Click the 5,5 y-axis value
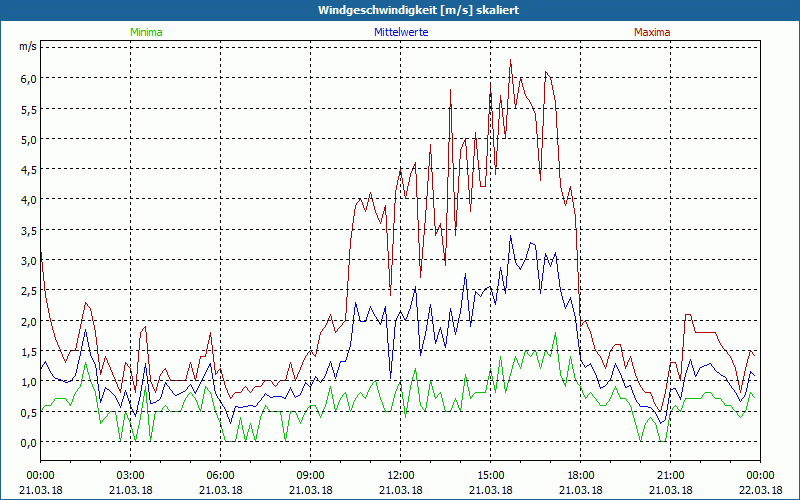The width and height of the screenshot is (800, 500). tap(29, 109)
